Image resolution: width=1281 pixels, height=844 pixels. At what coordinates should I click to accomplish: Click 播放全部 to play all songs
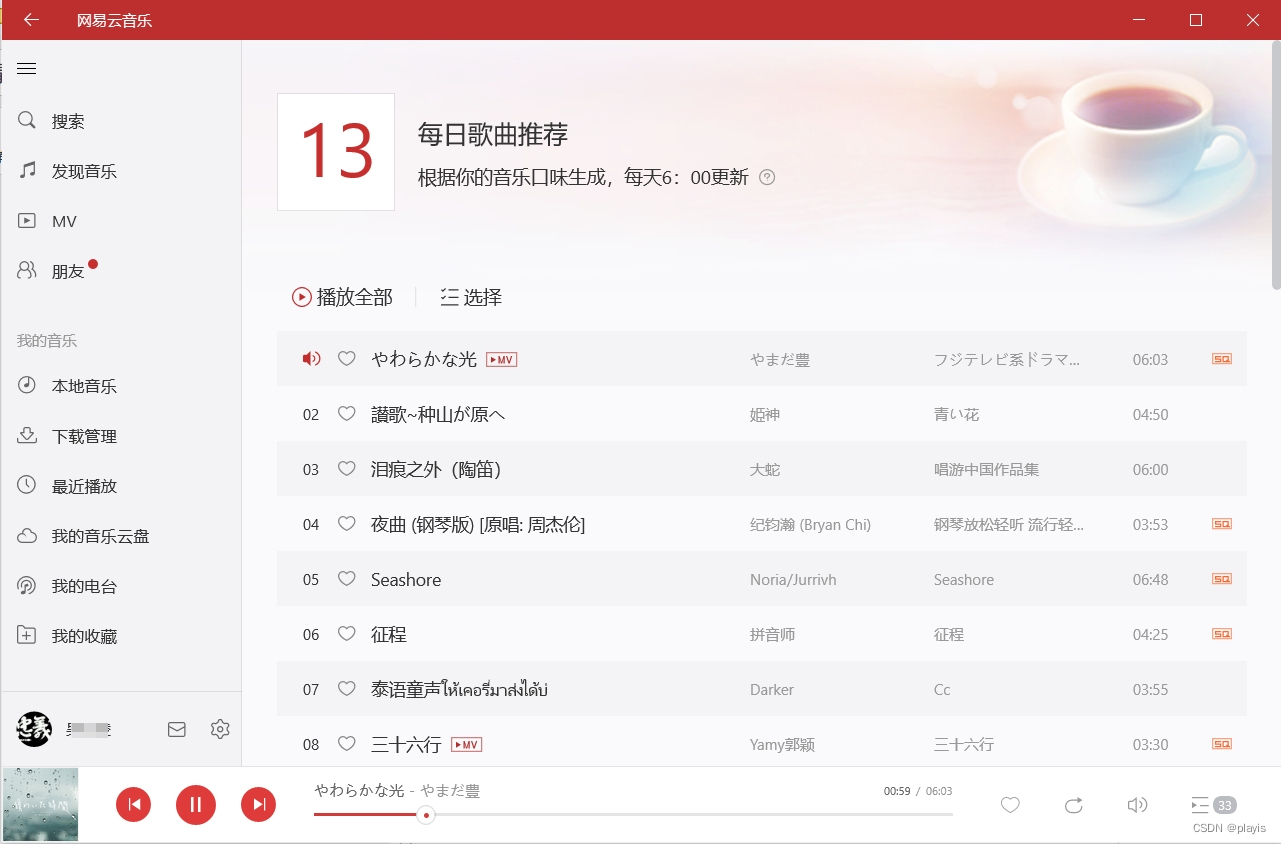pyautogui.click(x=342, y=297)
